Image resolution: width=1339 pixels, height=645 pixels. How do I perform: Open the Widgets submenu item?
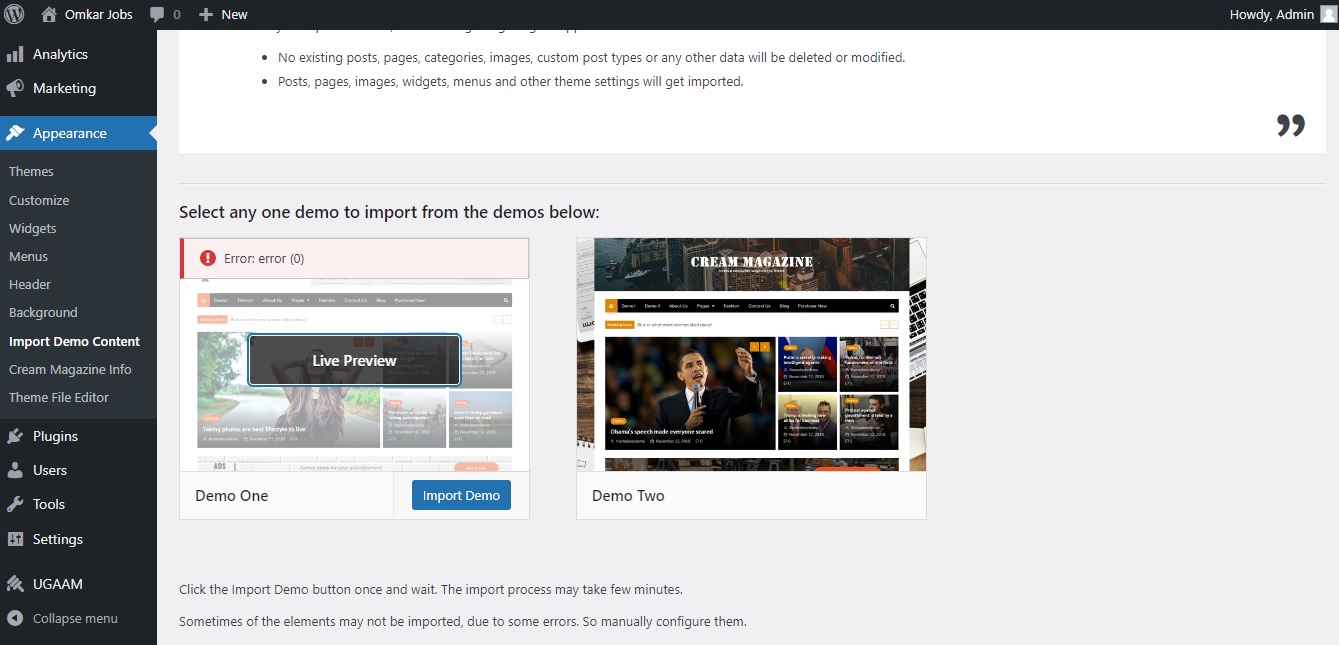33,228
